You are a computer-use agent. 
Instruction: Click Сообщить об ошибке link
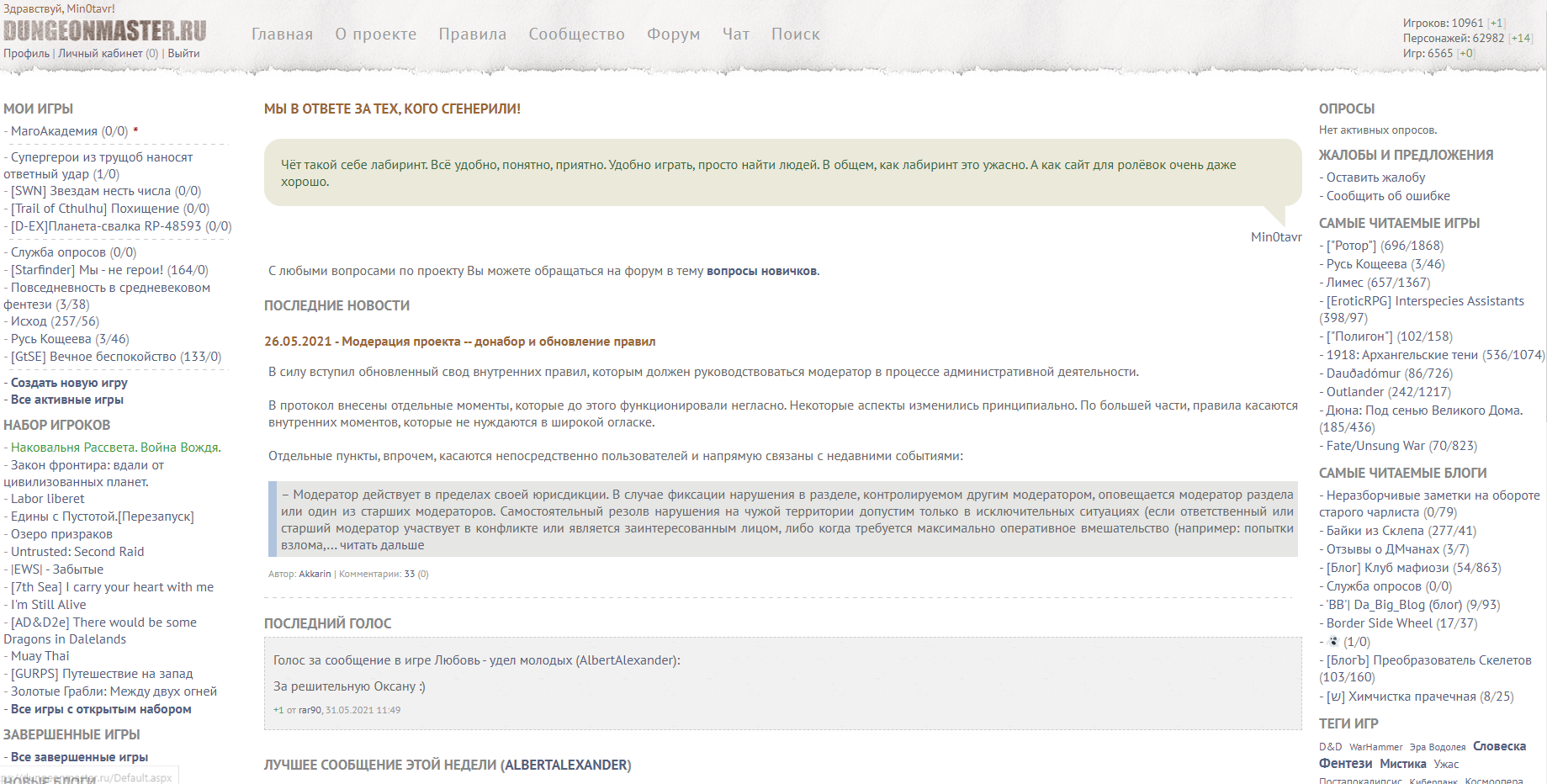[1388, 196]
